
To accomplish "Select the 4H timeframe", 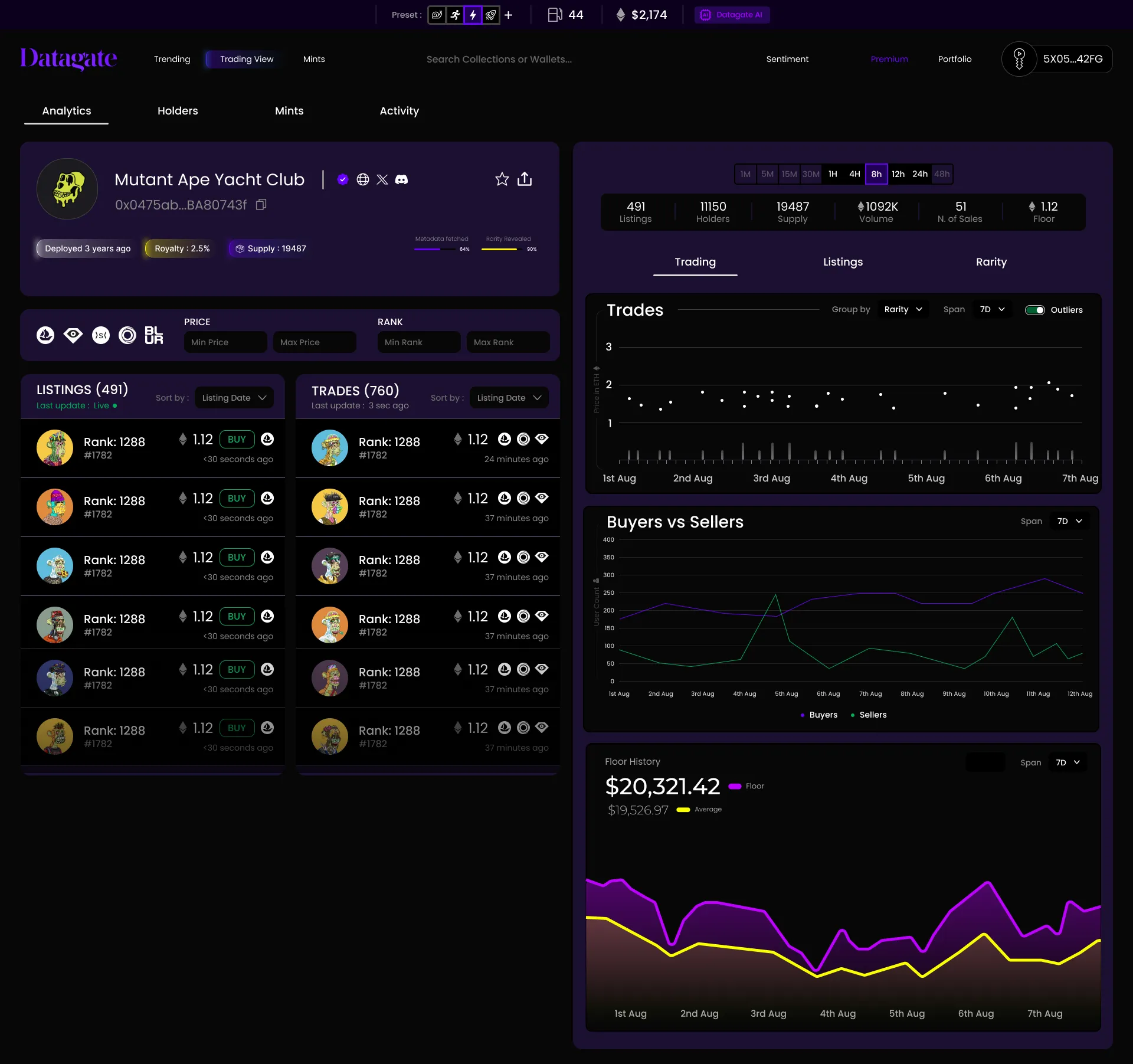I will pos(854,174).
